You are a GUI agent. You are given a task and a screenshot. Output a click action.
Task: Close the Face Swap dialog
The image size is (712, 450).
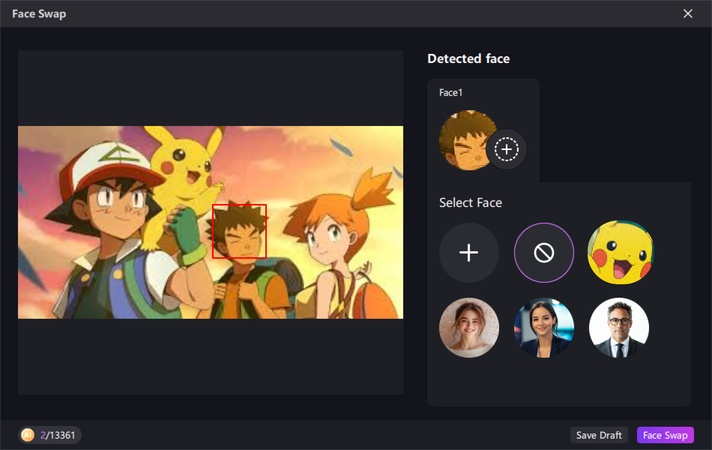click(688, 14)
